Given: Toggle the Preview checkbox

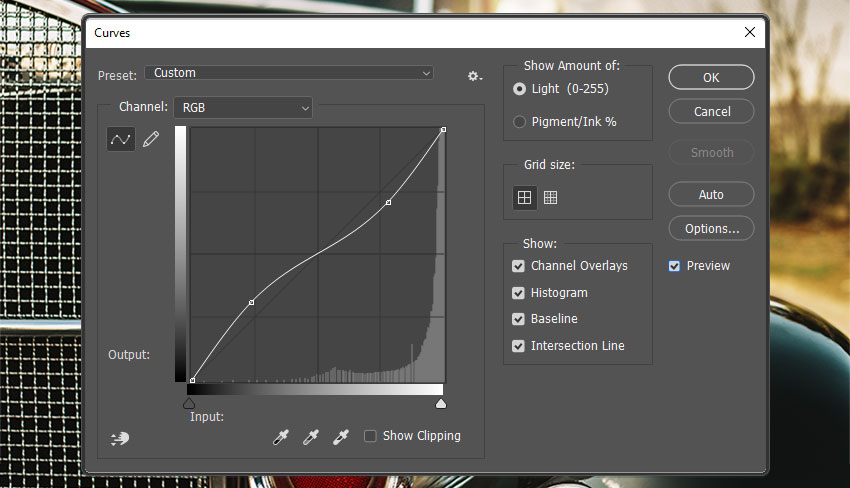Looking at the screenshot, I should click(x=674, y=266).
